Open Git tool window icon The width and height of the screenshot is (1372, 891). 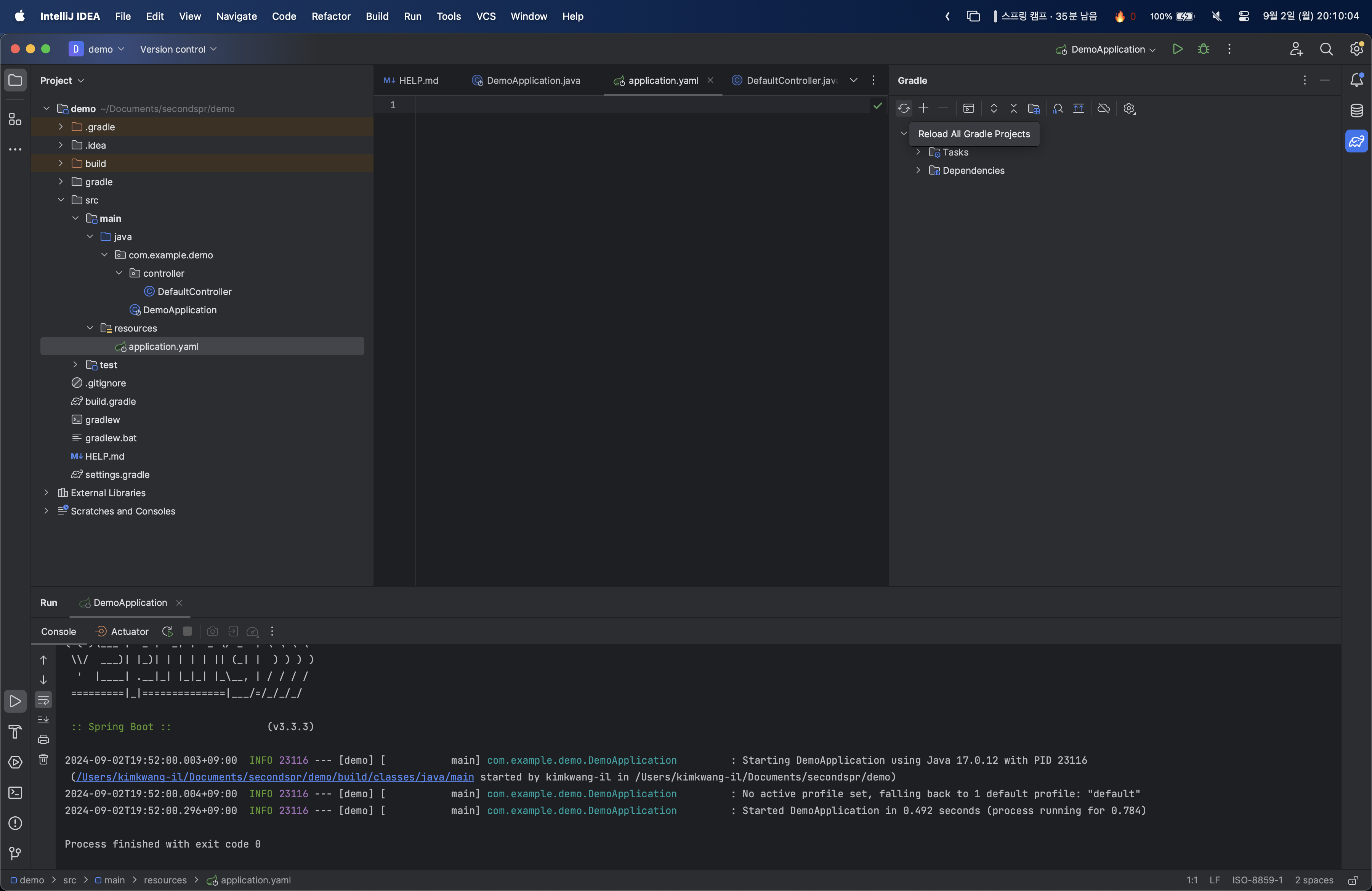[x=15, y=853]
